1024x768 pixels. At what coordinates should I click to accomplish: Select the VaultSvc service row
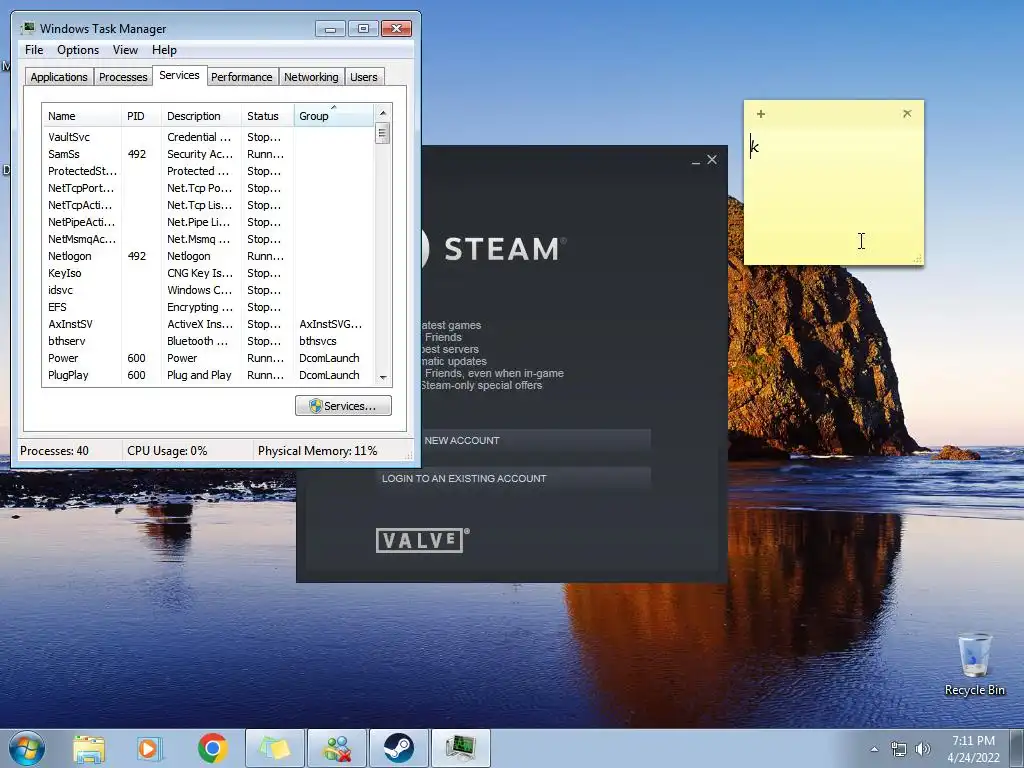[x=208, y=137]
